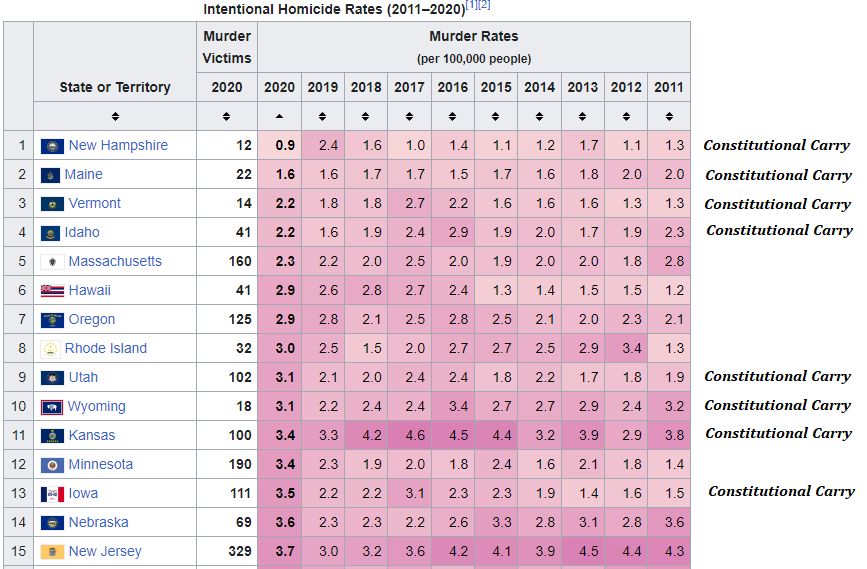Sort table by 2015 murder rate

pos(495,116)
